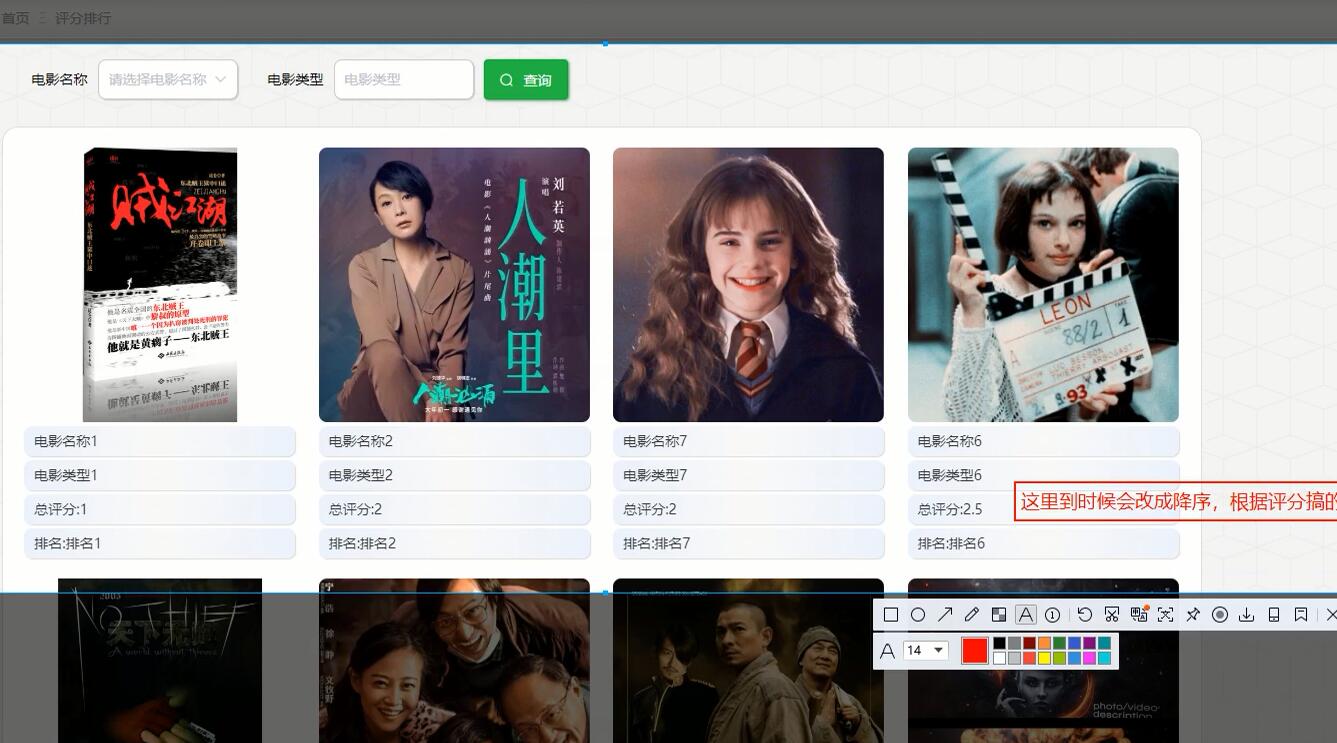Click the 电影类型7 label
The height and width of the screenshot is (743, 1337).
pyautogui.click(x=748, y=475)
